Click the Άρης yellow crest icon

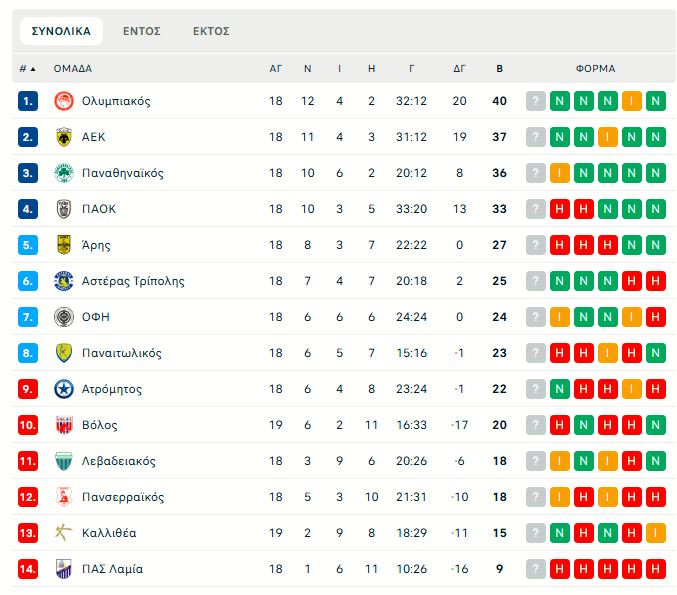(x=63, y=245)
